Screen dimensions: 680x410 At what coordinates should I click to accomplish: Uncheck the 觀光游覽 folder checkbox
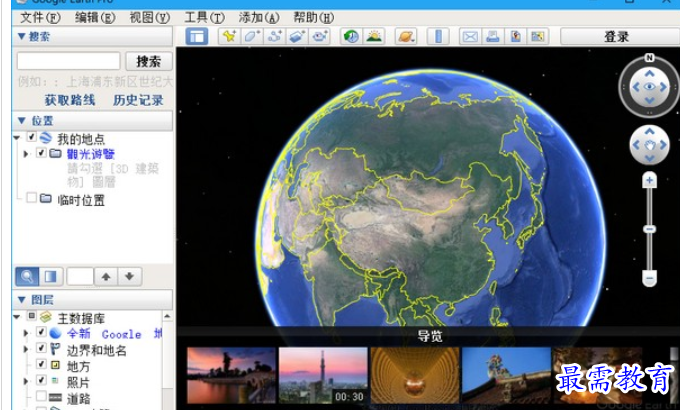(41, 153)
